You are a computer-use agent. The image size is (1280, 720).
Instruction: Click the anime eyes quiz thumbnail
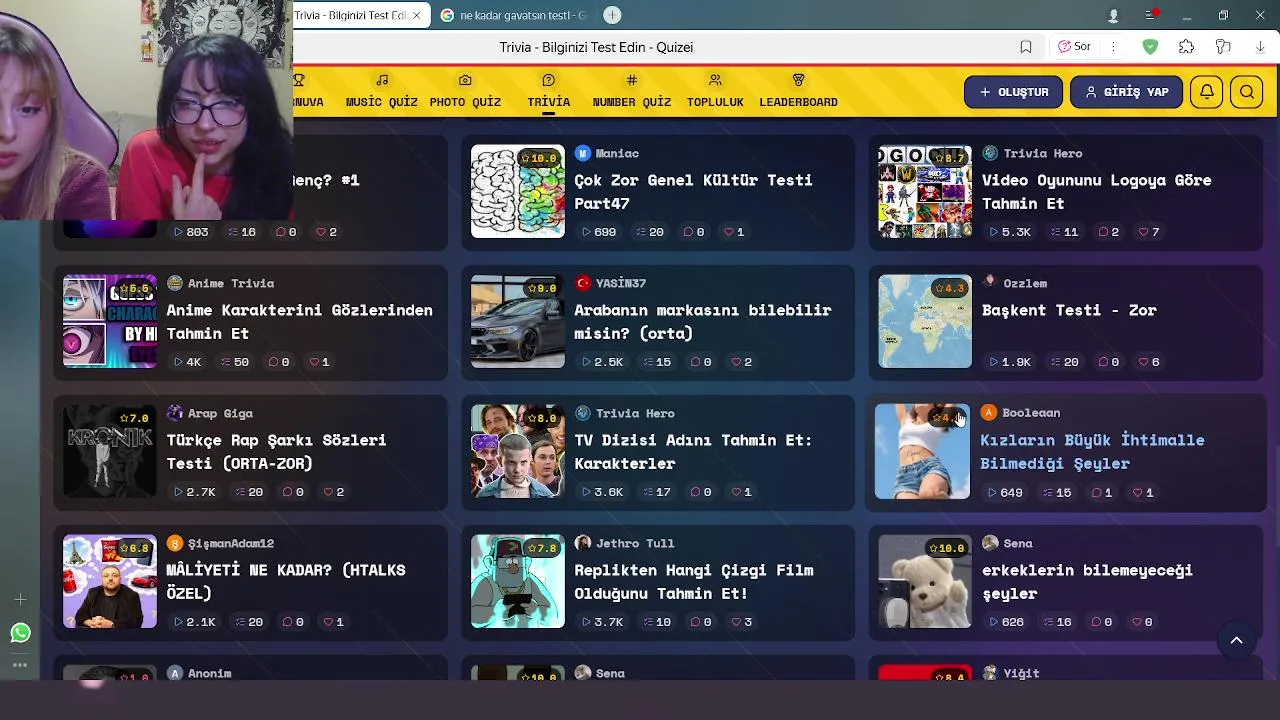point(110,321)
